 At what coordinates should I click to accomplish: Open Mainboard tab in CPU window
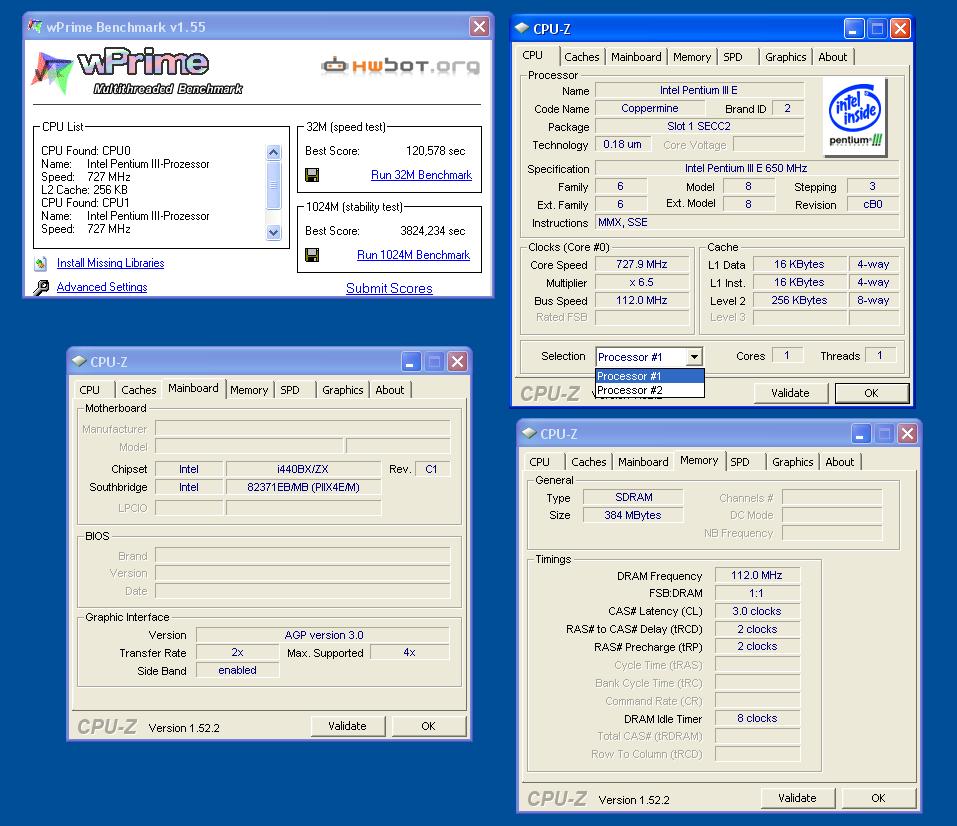636,57
